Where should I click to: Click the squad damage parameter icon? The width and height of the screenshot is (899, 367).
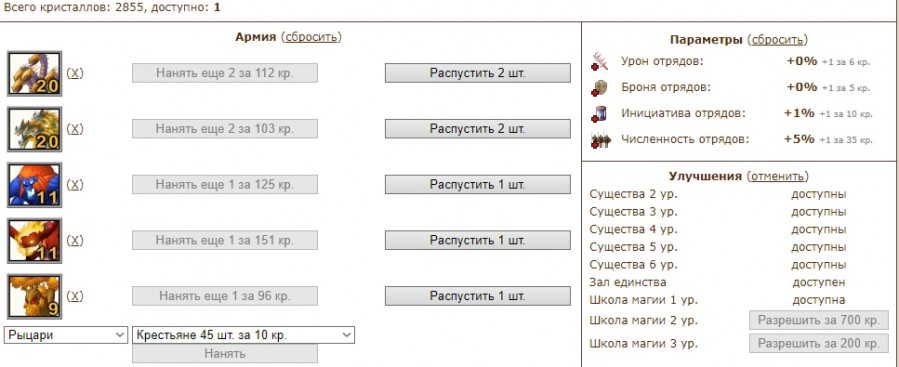[x=601, y=61]
